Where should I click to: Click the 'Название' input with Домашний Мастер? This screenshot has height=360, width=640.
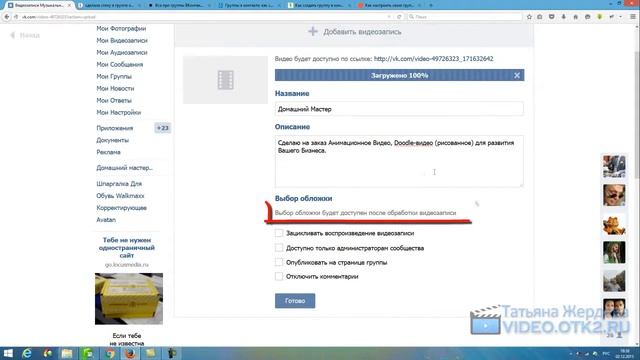[x=399, y=109]
